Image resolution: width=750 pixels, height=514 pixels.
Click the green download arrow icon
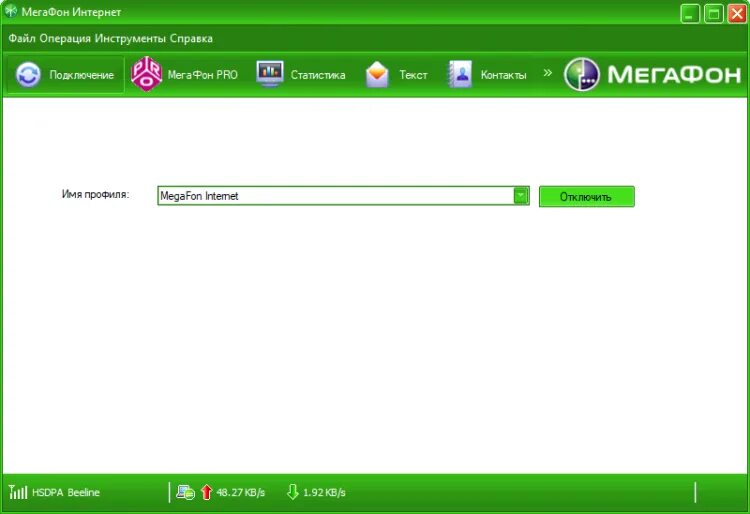(293, 492)
